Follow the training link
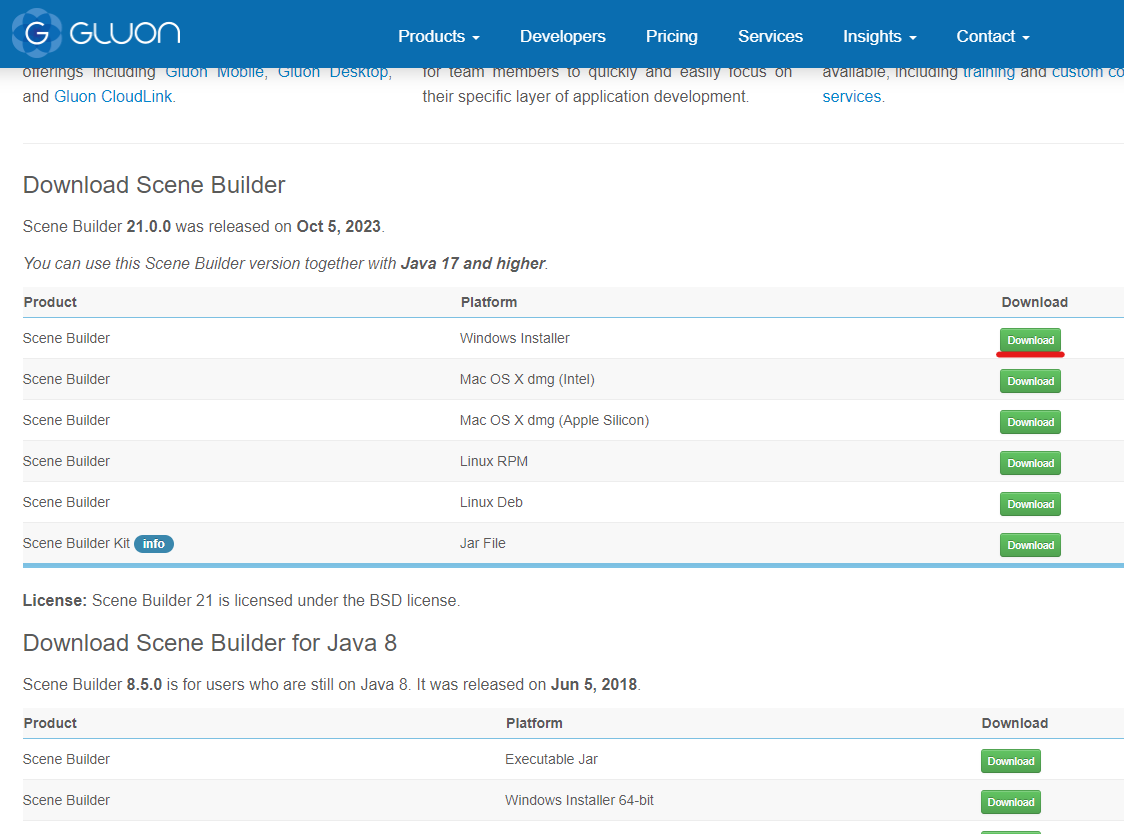 coord(990,71)
